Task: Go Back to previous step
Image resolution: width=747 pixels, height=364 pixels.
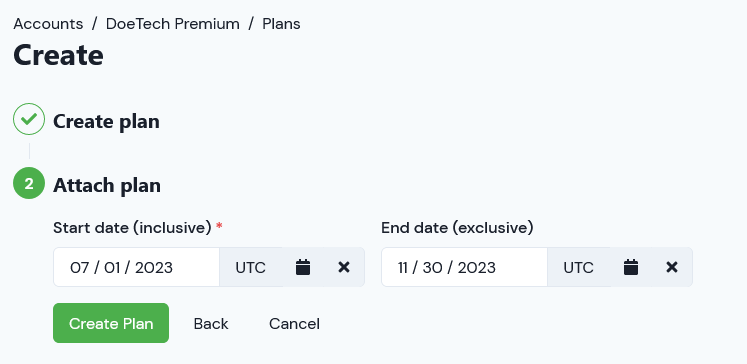Action: click(211, 324)
